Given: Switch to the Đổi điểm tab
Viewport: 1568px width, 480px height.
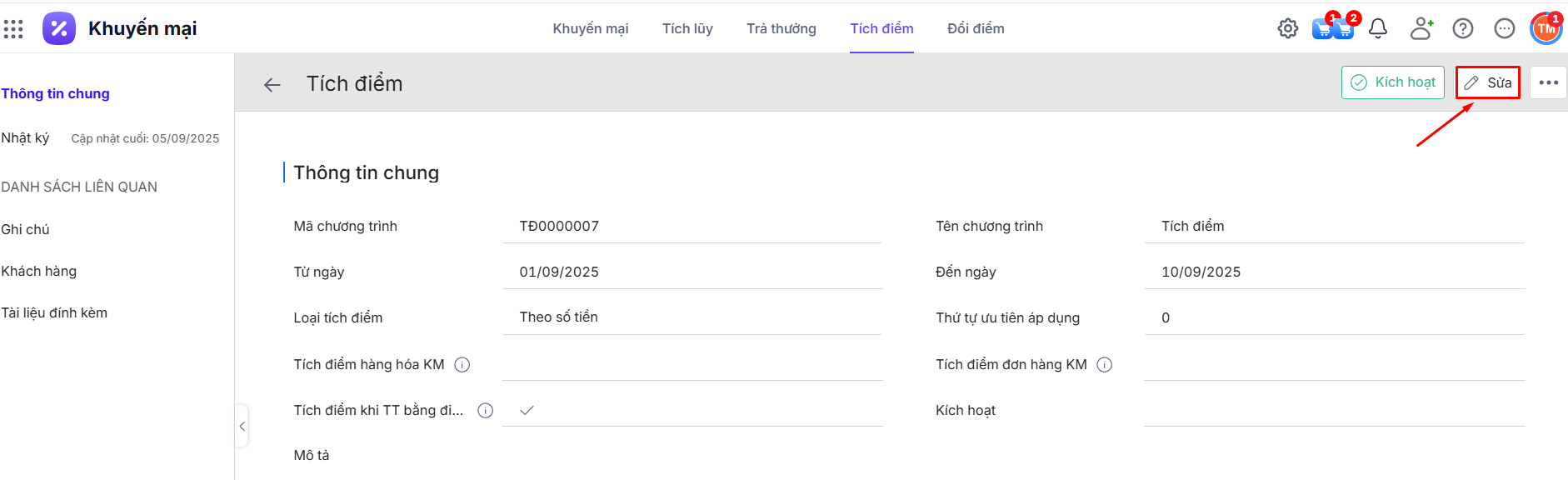Looking at the screenshot, I should pos(976,28).
